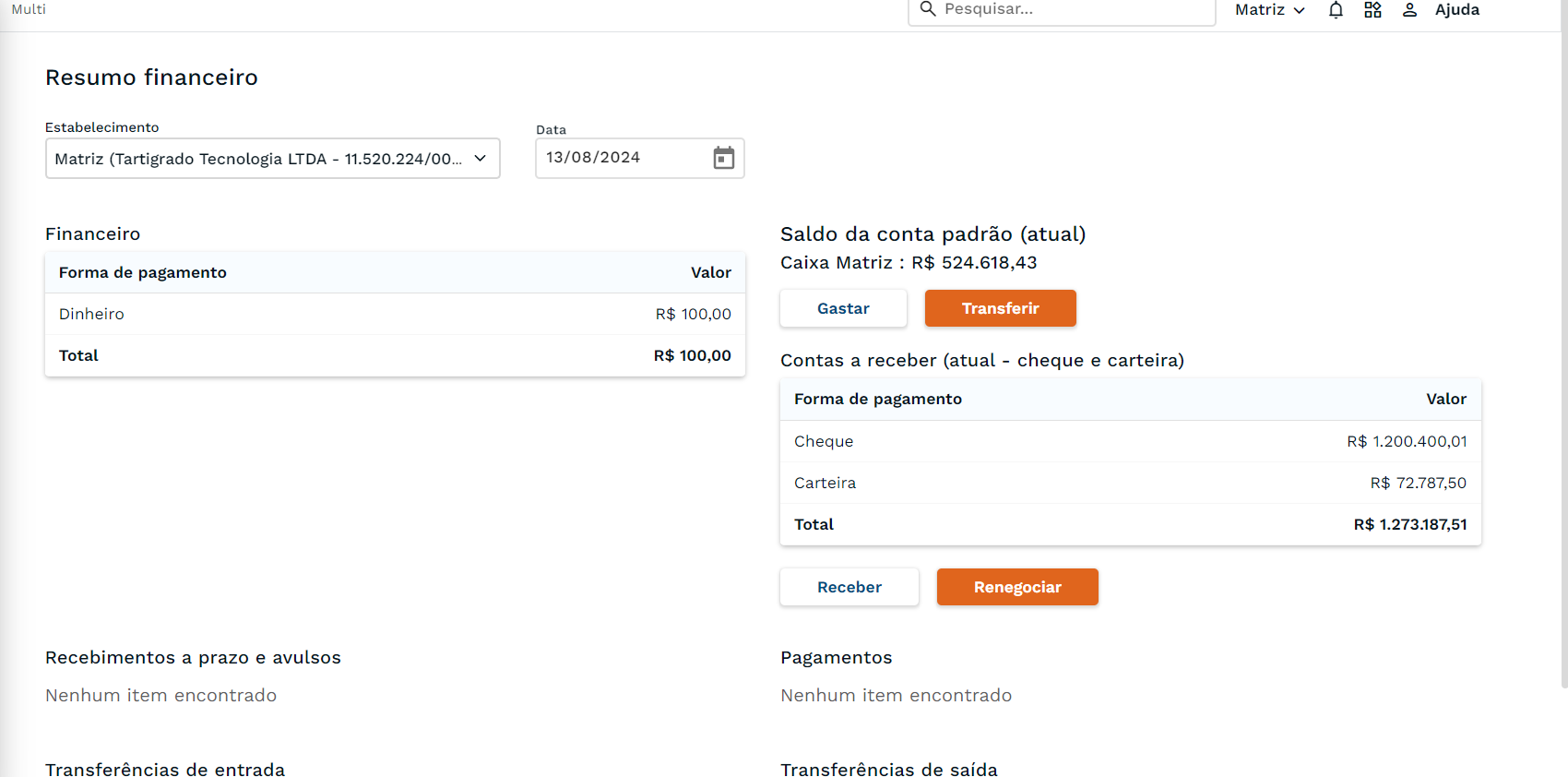The image size is (1568, 777).
Task: Open the calendar date picker icon
Action: tap(724, 158)
